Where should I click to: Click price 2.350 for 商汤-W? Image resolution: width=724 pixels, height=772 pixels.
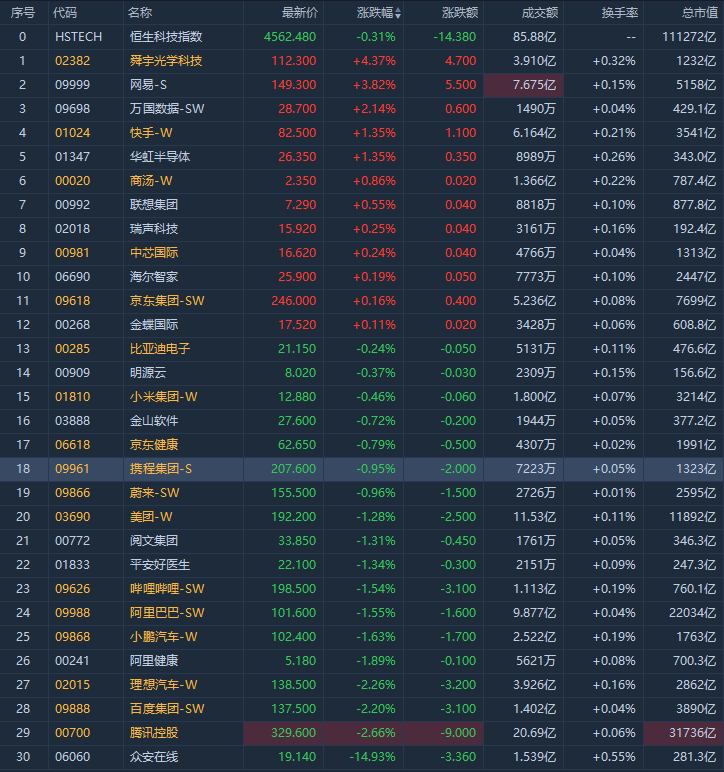pos(300,181)
